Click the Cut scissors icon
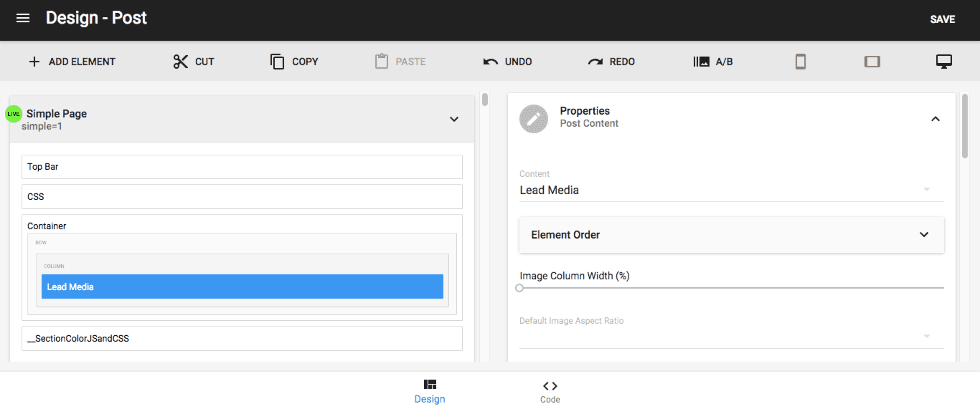Viewport: 980px width, 409px height. coord(180,62)
